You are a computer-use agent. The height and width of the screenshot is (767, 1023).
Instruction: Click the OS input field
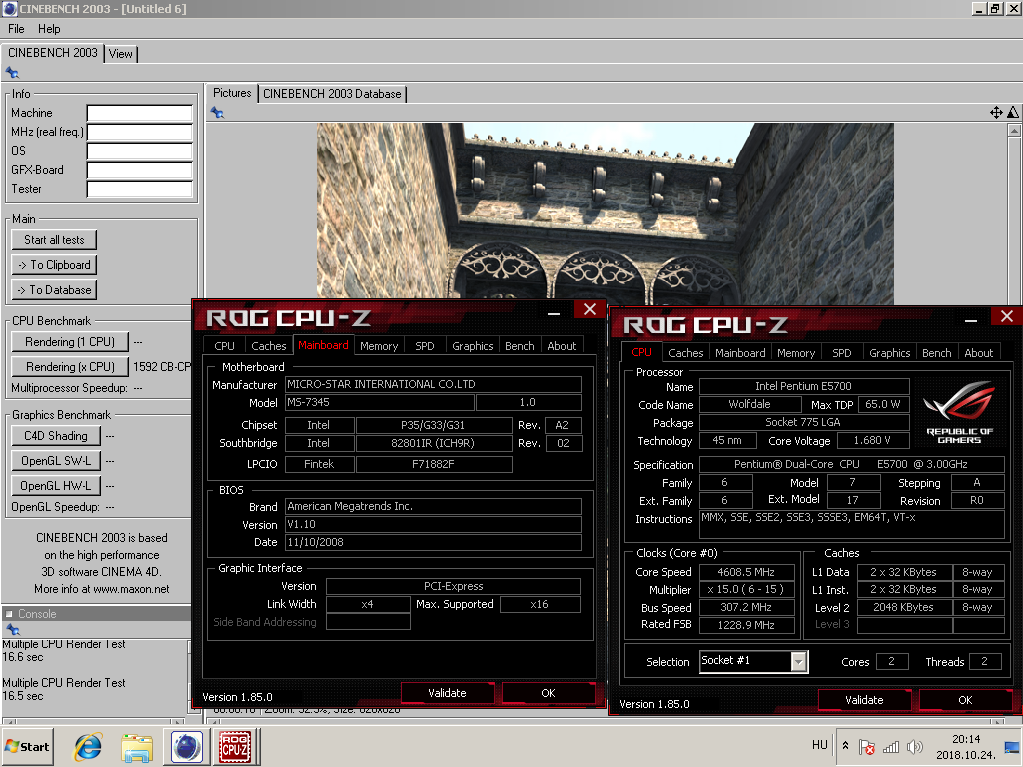tap(140, 151)
